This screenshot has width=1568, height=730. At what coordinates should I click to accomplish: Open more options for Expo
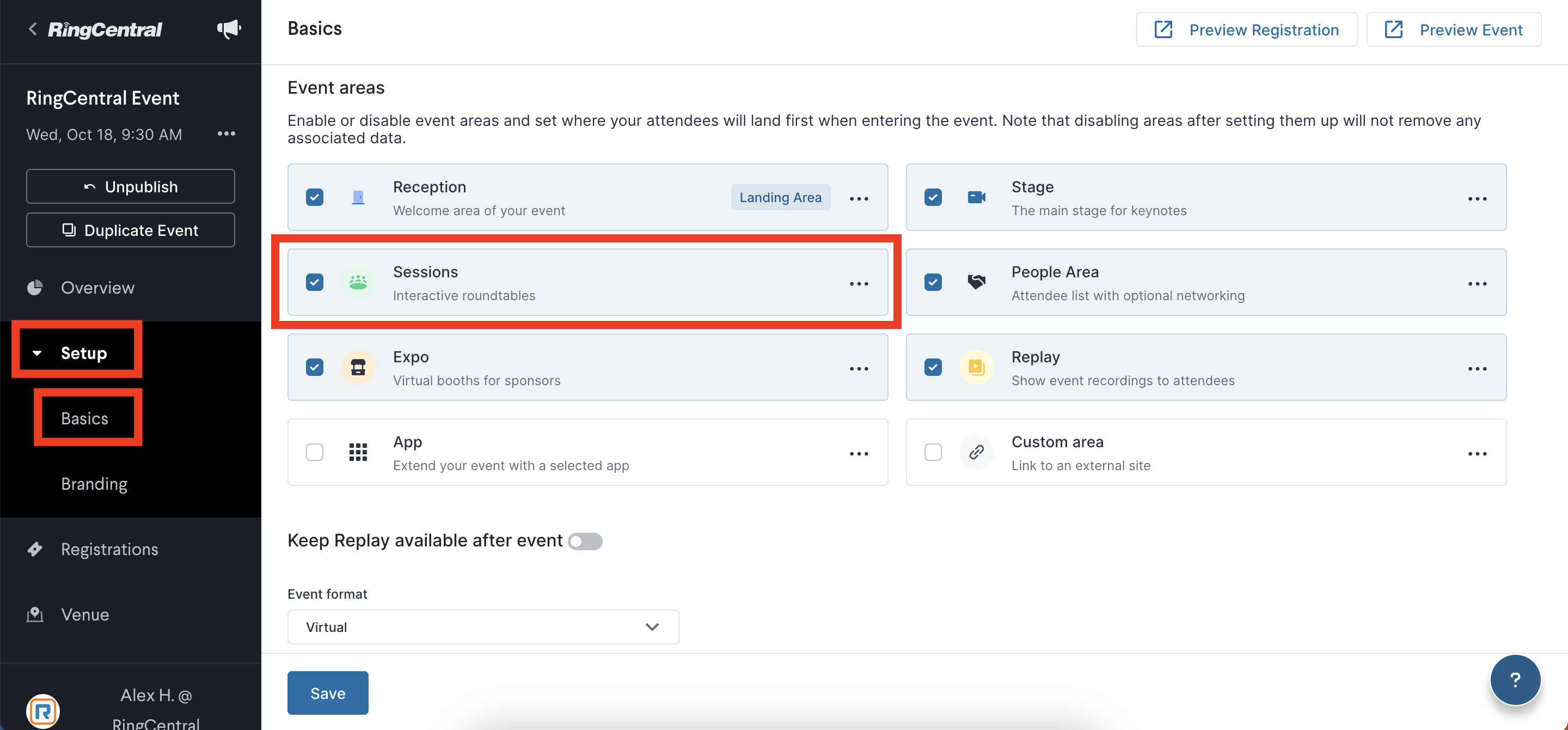[859, 368]
